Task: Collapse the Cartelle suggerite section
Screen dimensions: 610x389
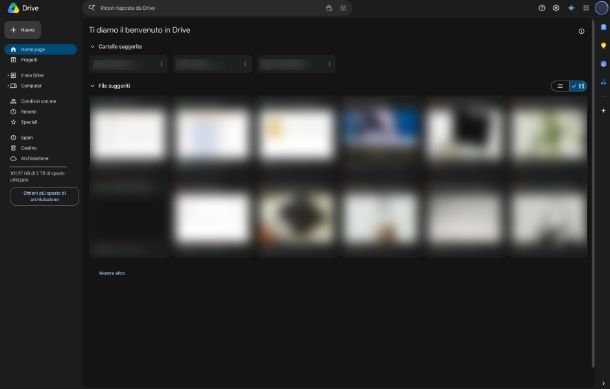Action: coord(92,47)
